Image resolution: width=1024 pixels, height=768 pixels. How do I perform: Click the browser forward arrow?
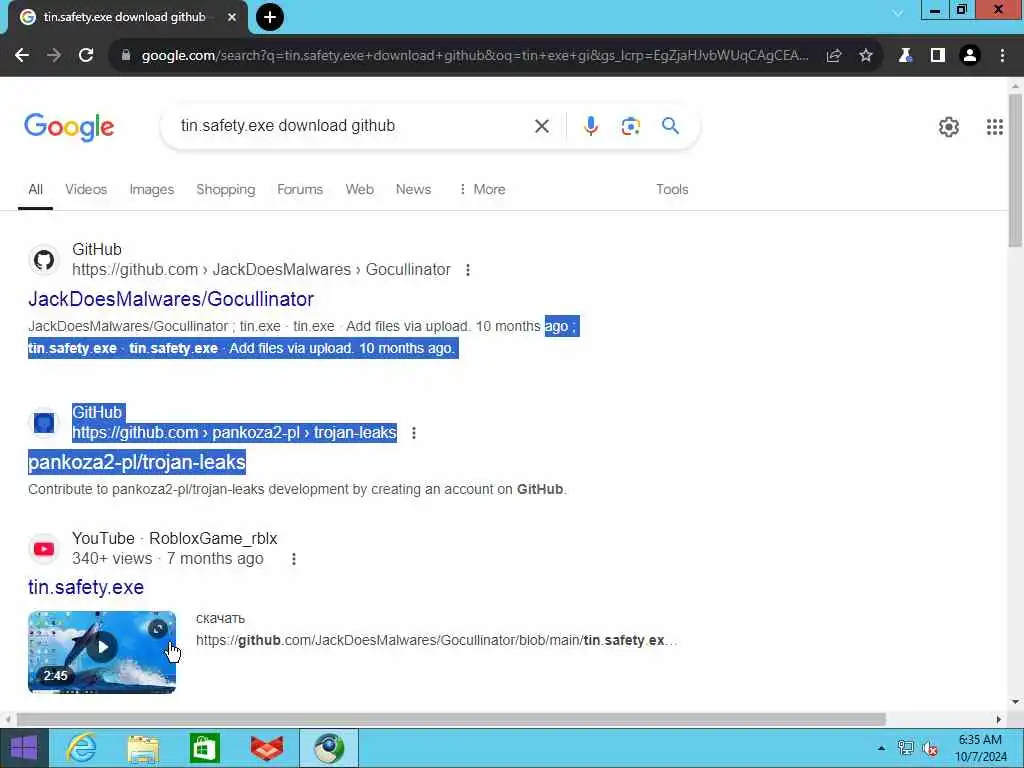coord(54,56)
